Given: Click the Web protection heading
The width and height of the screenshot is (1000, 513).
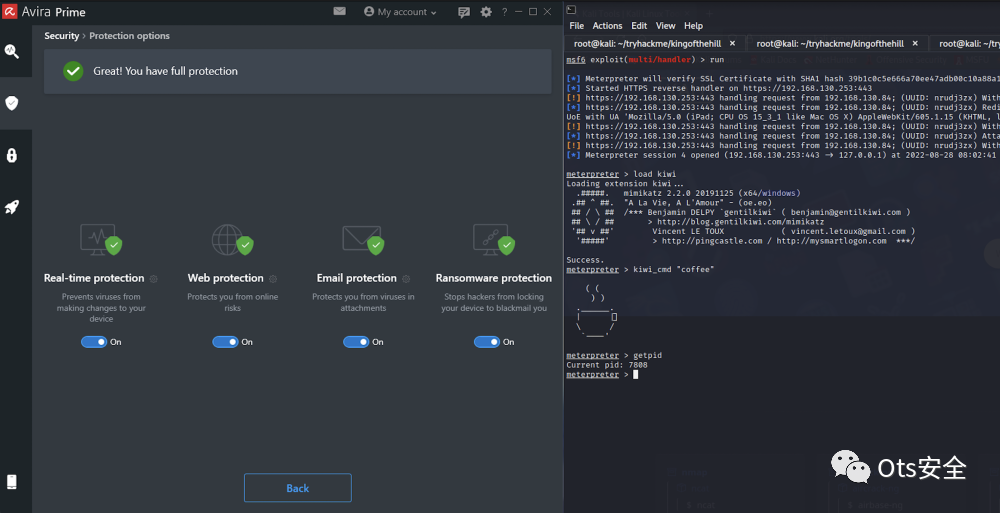Looking at the screenshot, I should (x=225, y=278).
